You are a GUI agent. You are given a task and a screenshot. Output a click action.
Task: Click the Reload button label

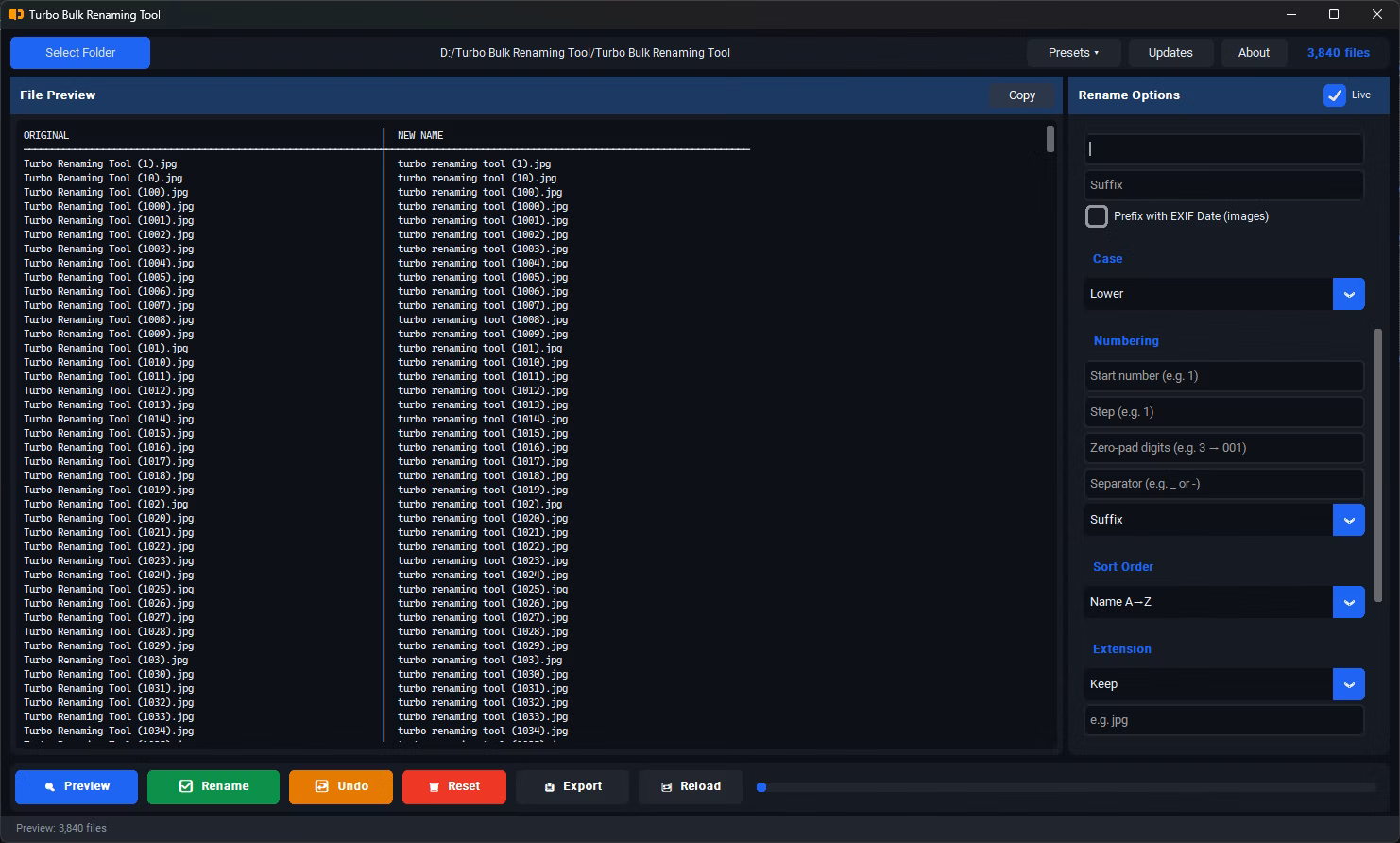(x=700, y=786)
